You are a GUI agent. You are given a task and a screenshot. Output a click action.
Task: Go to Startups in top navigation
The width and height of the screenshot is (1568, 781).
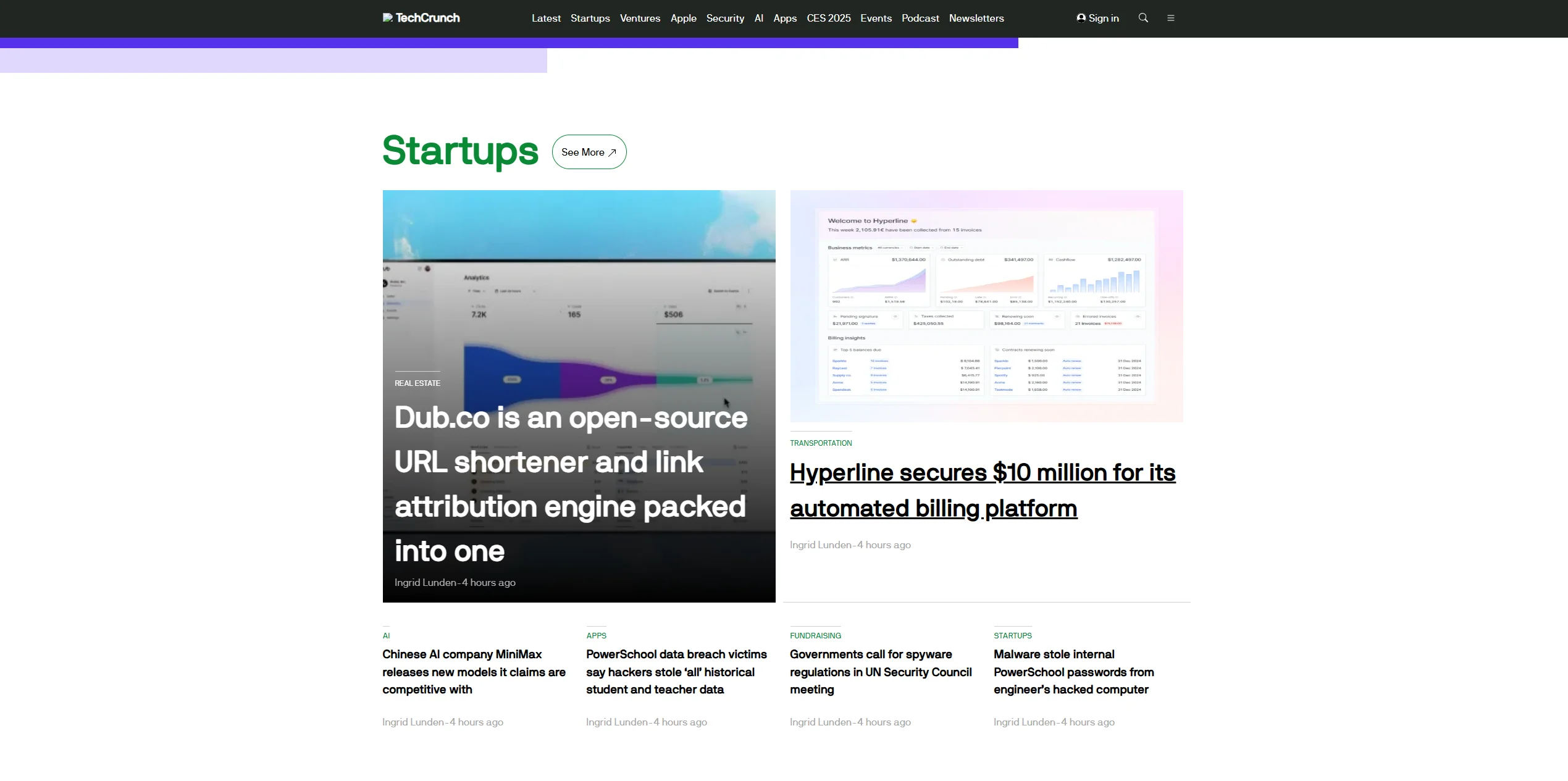590,18
